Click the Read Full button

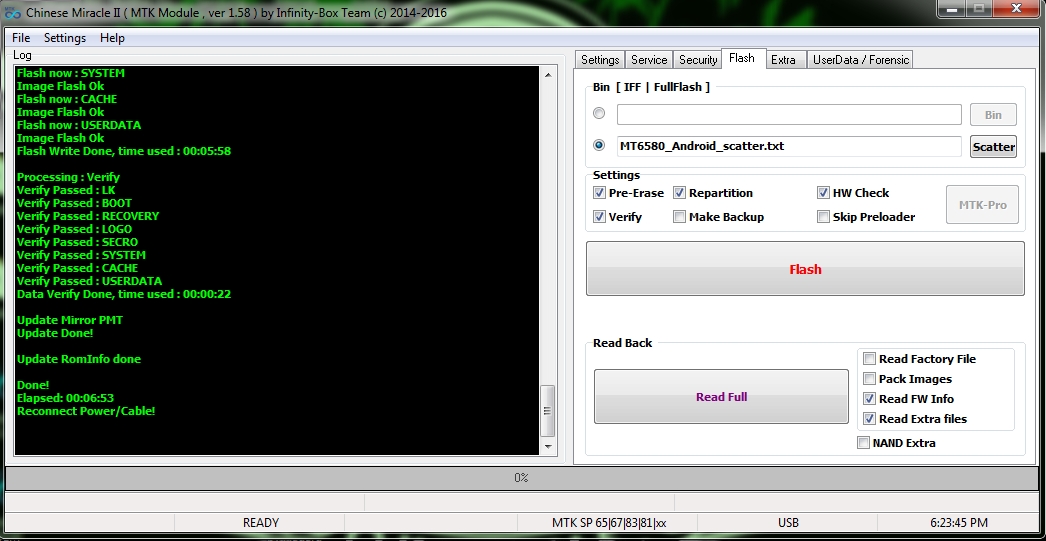coord(721,397)
